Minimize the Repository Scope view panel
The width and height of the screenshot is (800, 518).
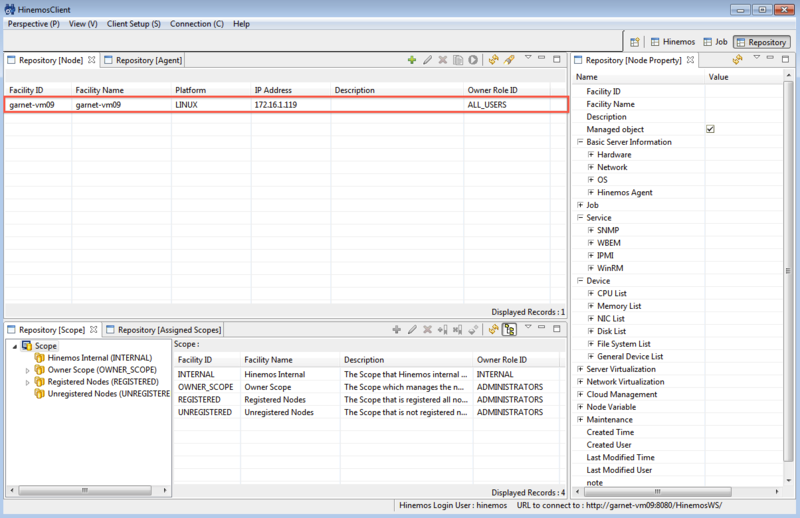click(542, 327)
